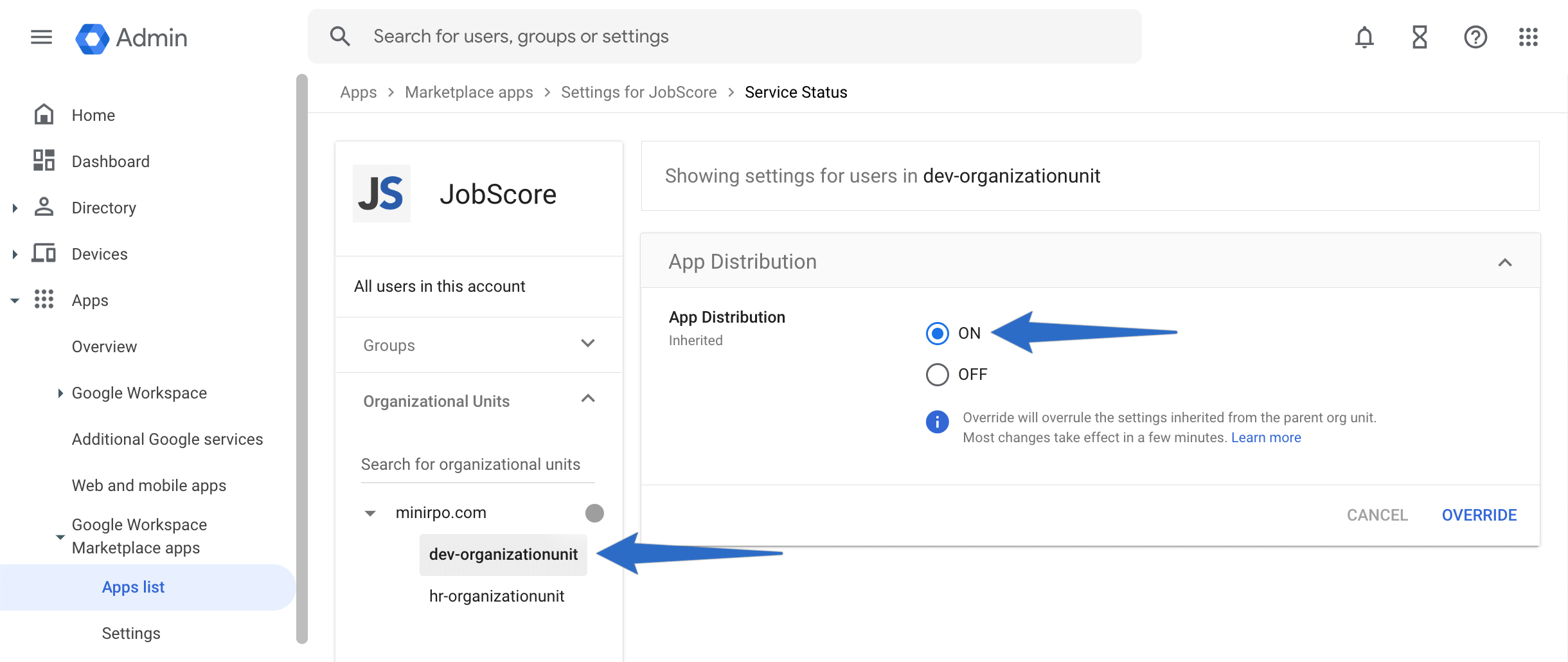Click the Google Admin logo
This screenshot has height=662, width=1568.
click(131, 38)
